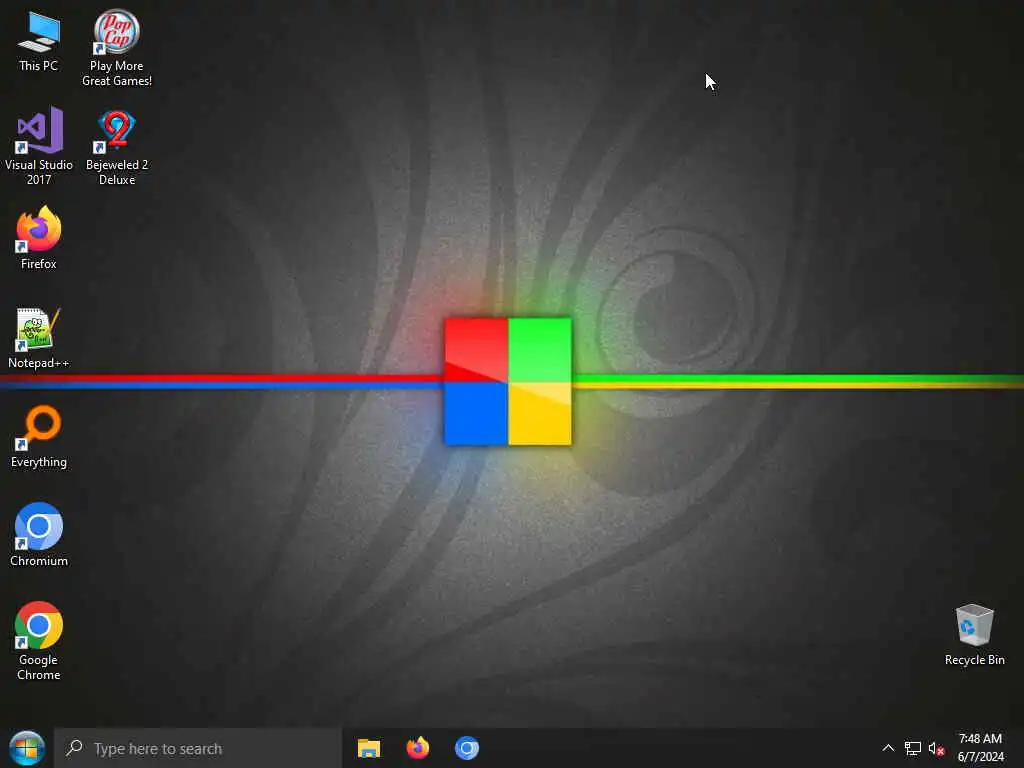Select the PopCap Play More Great Games shortcut
The width and height of the screenshot is (1024, 768).
click(116, 48)
